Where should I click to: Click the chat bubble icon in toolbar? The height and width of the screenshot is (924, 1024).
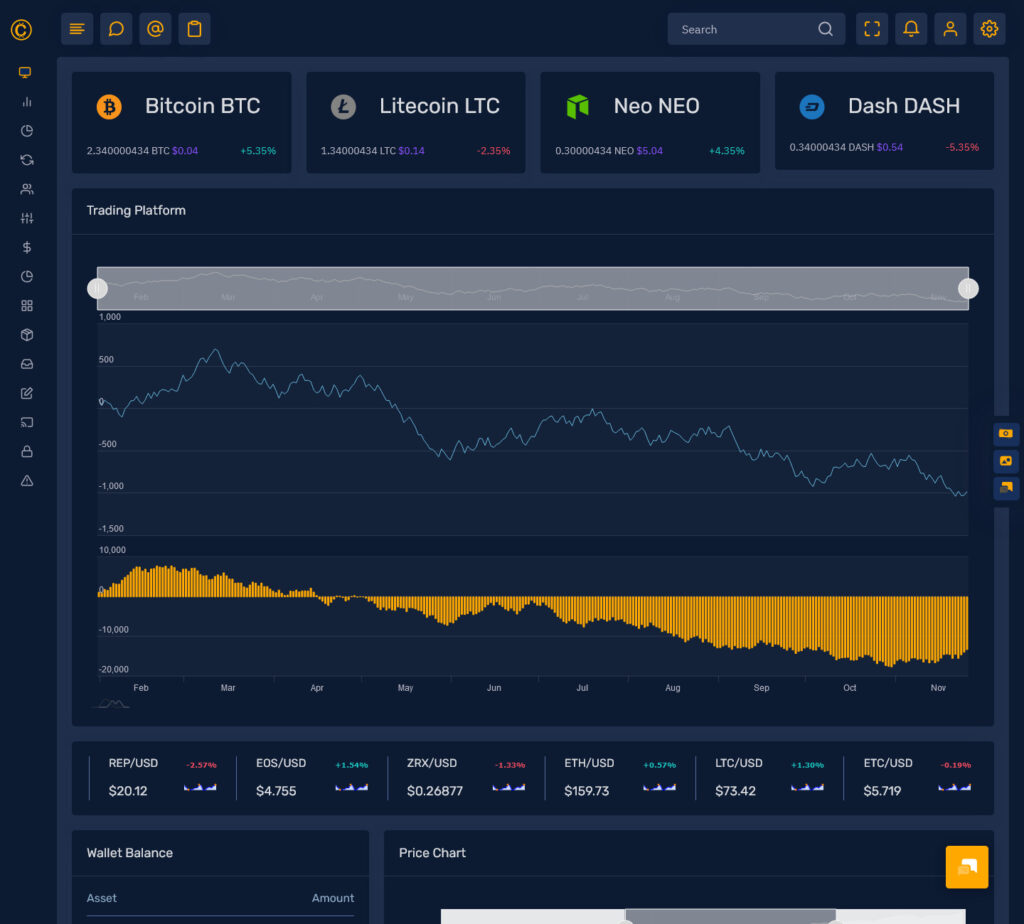(116, 28)
